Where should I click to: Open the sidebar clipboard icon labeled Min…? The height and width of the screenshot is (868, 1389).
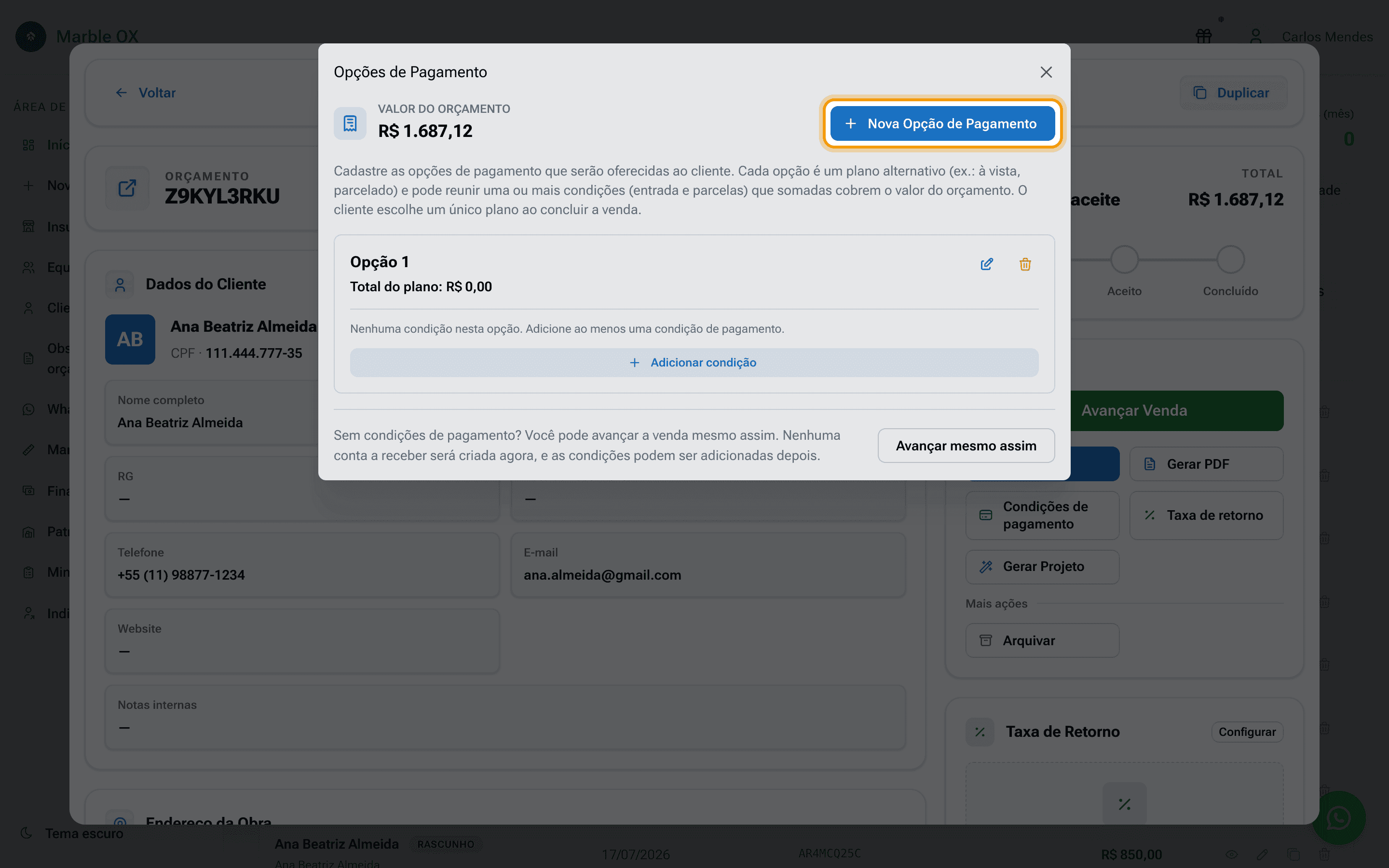pos(29,572)
